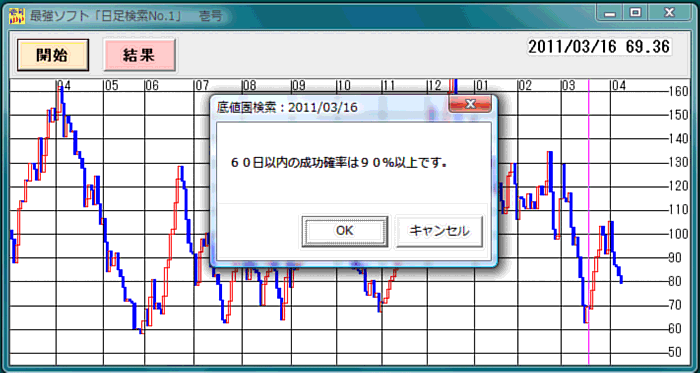Image resolution: width=700 pixels, height=373 pixels.
Task: Click the 開始 start button
Action: pyautogui.click(x=53, y=55)
